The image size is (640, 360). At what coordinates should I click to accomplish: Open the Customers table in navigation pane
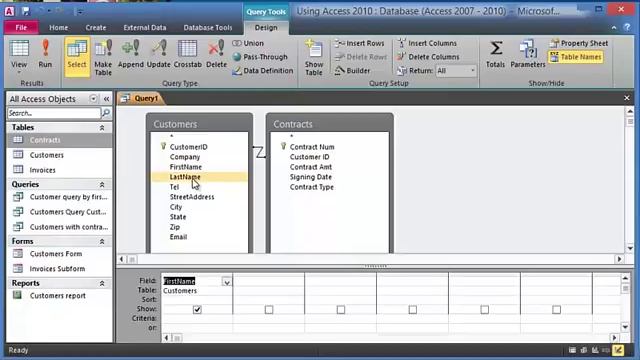coord(60,155)
